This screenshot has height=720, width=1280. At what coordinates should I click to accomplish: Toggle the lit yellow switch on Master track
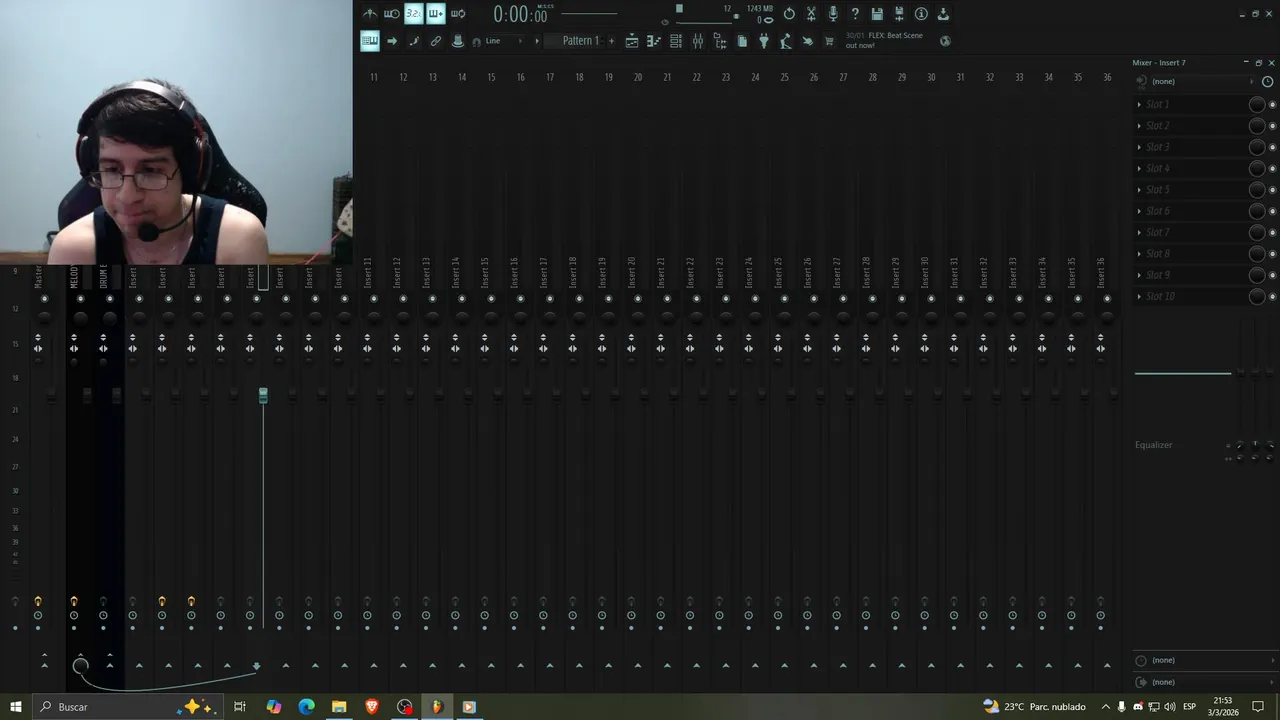click(38, 601)
